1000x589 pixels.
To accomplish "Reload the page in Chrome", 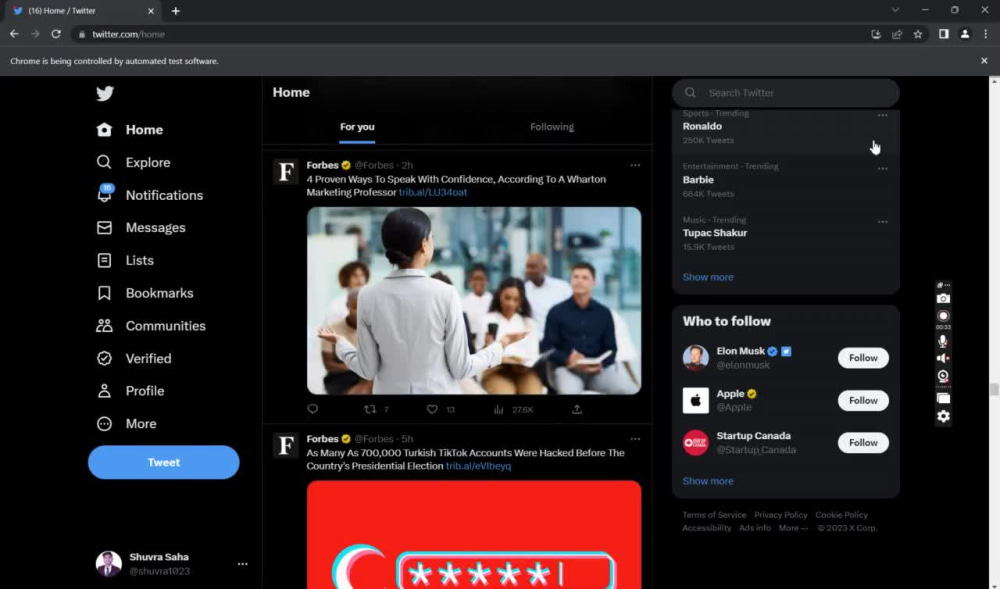I will click(56, 34).
